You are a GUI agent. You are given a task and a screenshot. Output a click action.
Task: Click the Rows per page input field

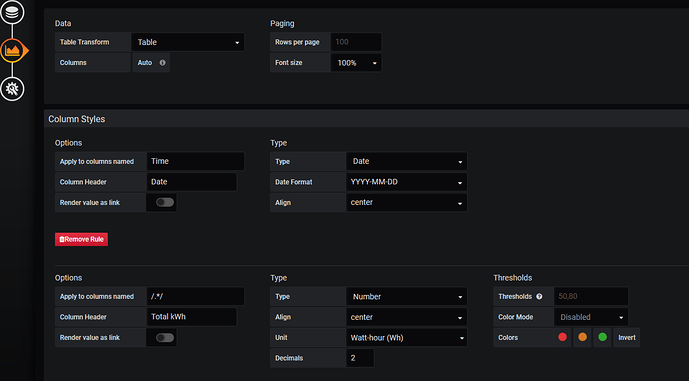pyautogui.click(x=356, y=42)
